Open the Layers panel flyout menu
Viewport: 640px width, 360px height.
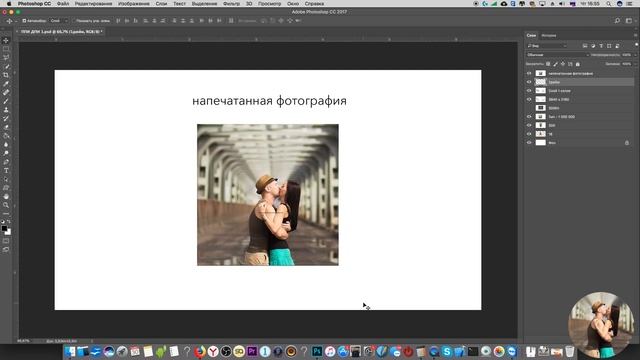coord(636,36)
